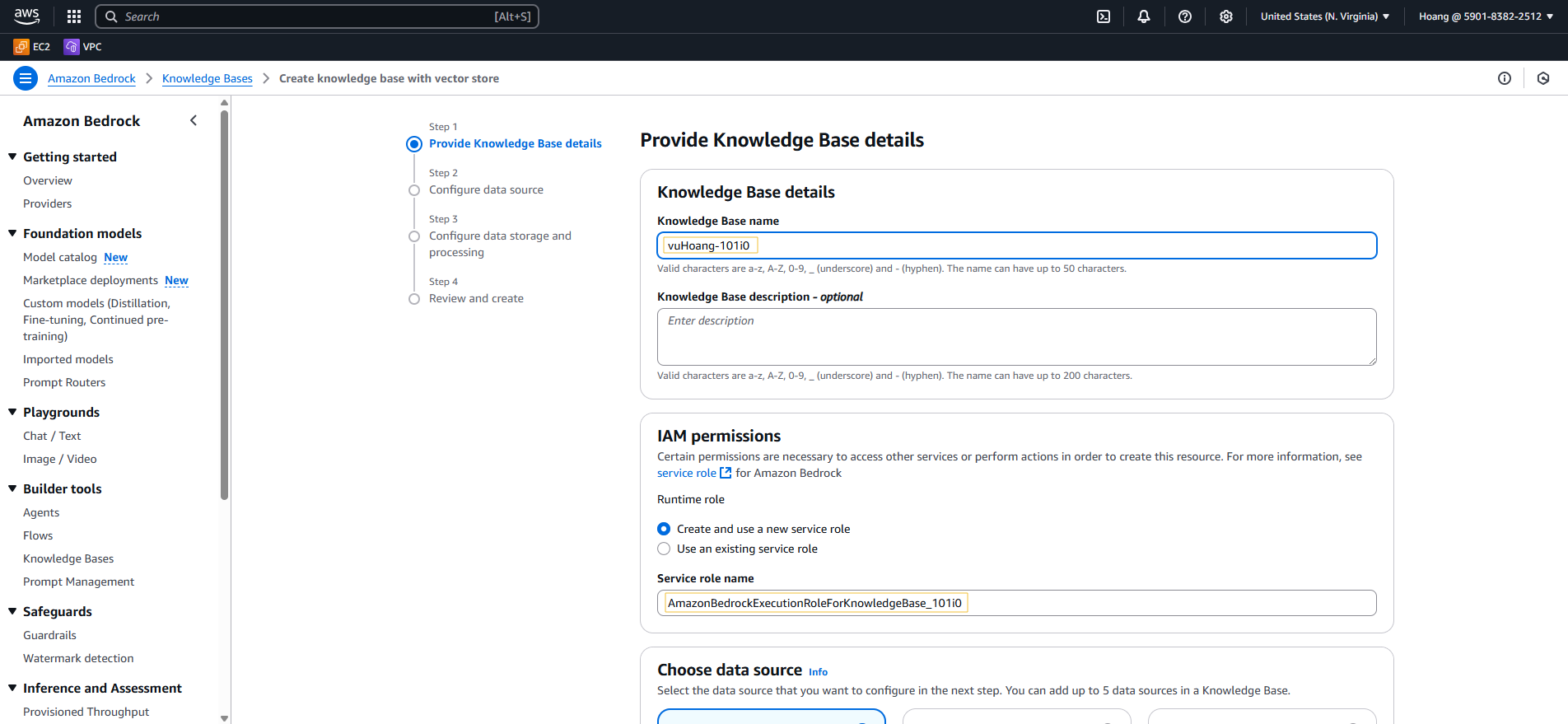1568x724 pixels.
Task: Focus the Knowledge Base name field
Action: [x=1017, y=245]
